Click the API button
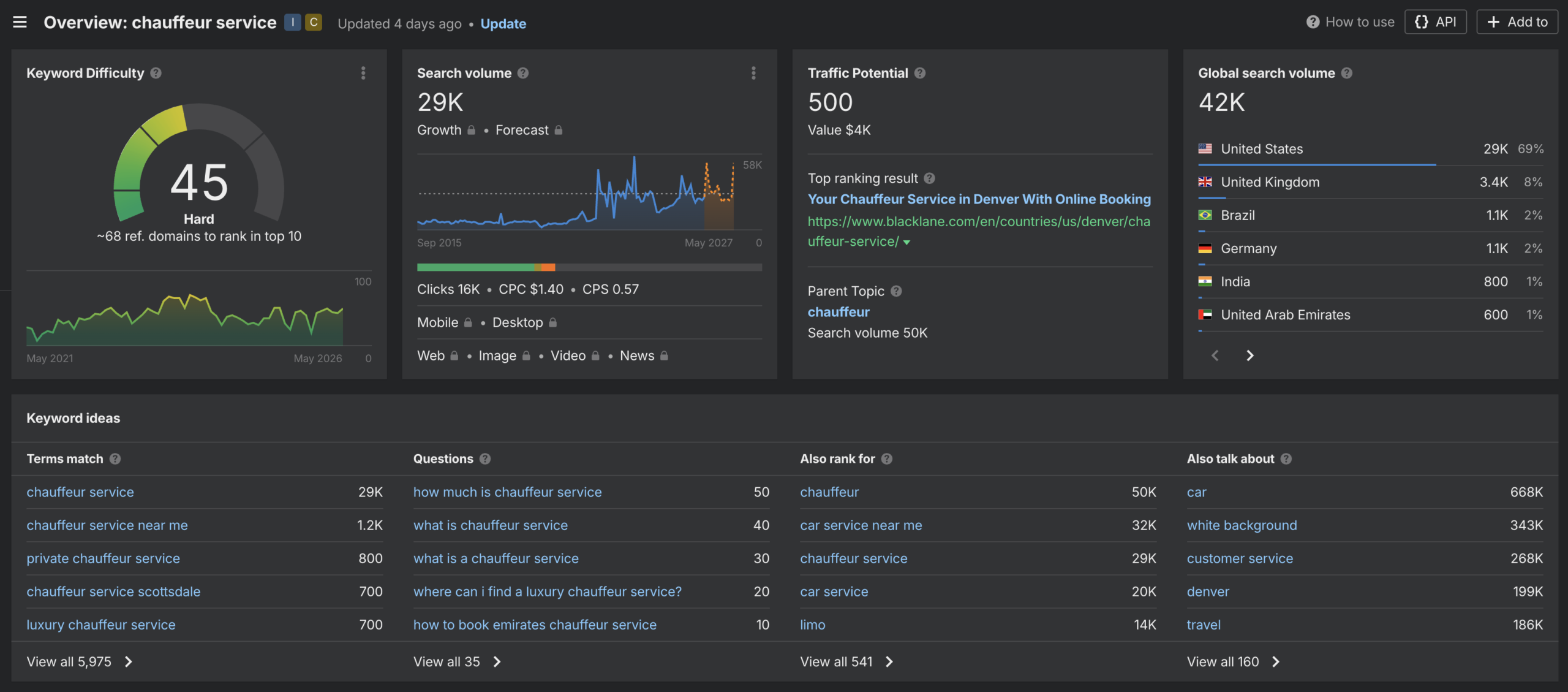This screenshot has height=692, width=1568. 1435,22
